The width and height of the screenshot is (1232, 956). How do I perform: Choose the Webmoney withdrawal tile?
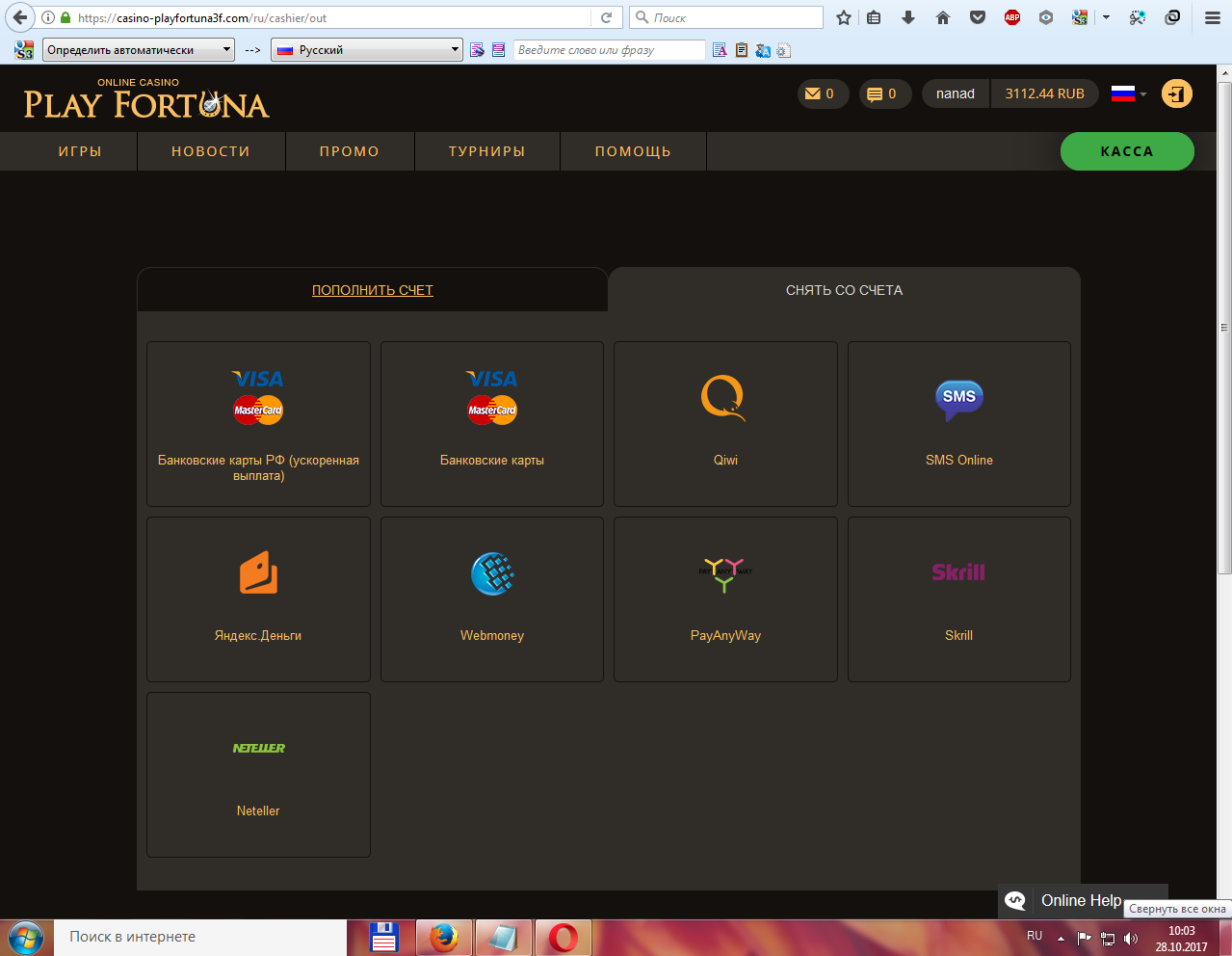click(492, 599)
